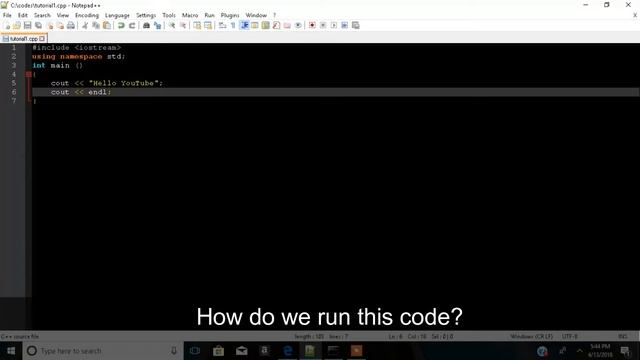This screenshot has height=360, width=640.
Task: Open the Function List panel icon
Action: coord(276,25)
